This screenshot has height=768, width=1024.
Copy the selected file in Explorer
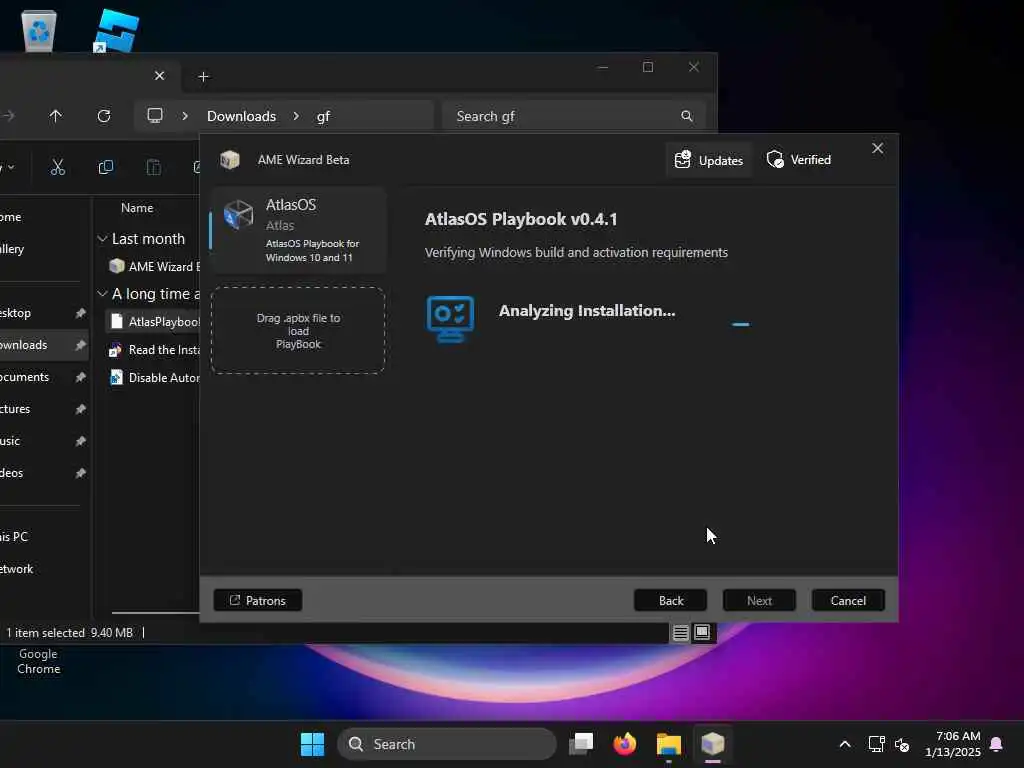point(105,167)
